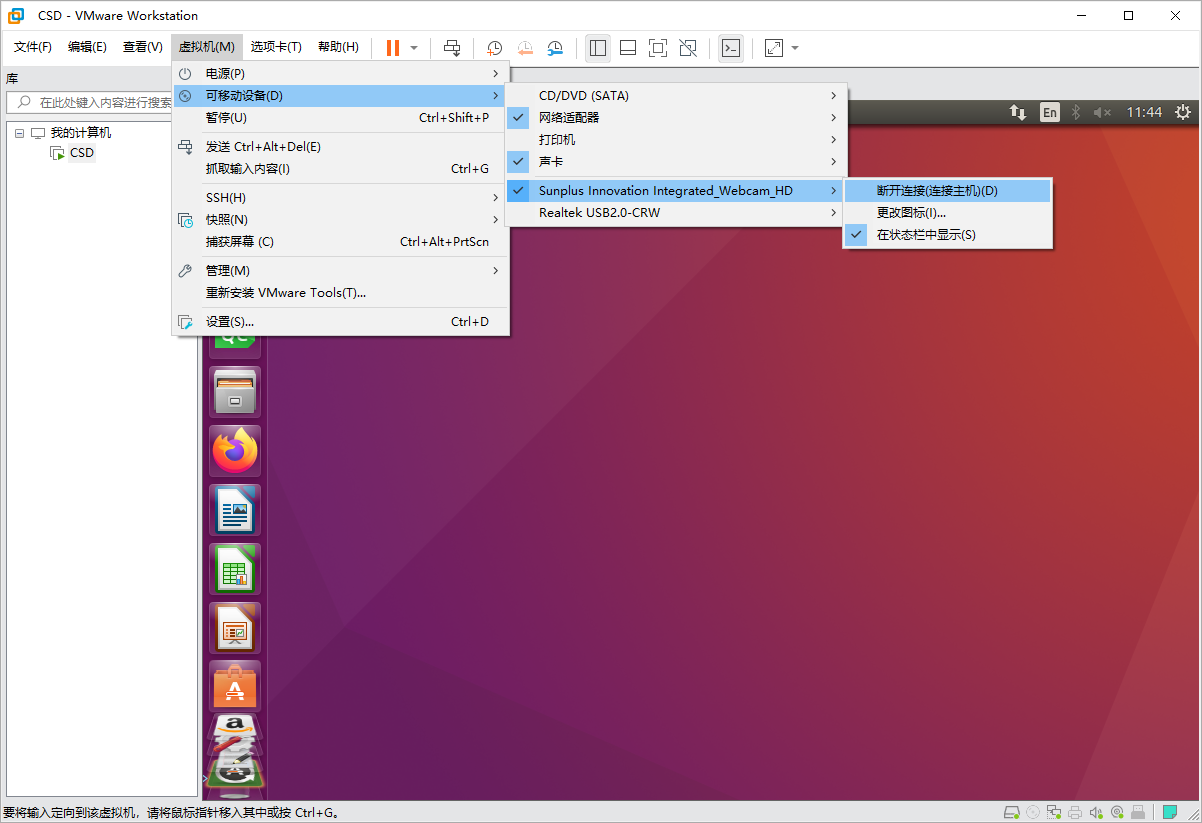The height and width of the screenshot is (823, 1202).
Task: Click the teal message log note icon
Action: (x=1169, y=812)
